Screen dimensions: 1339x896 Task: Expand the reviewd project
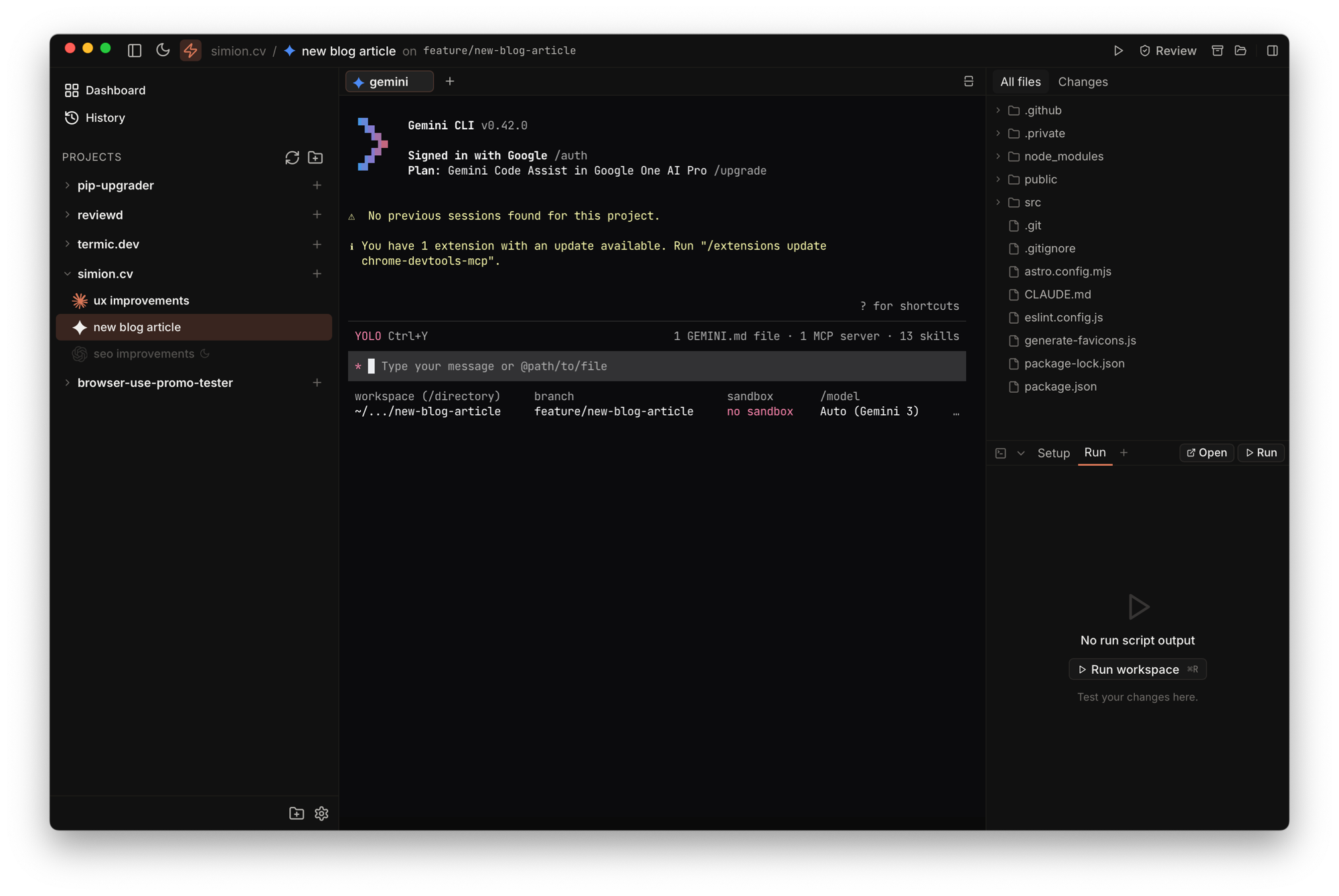click(67, 215)
